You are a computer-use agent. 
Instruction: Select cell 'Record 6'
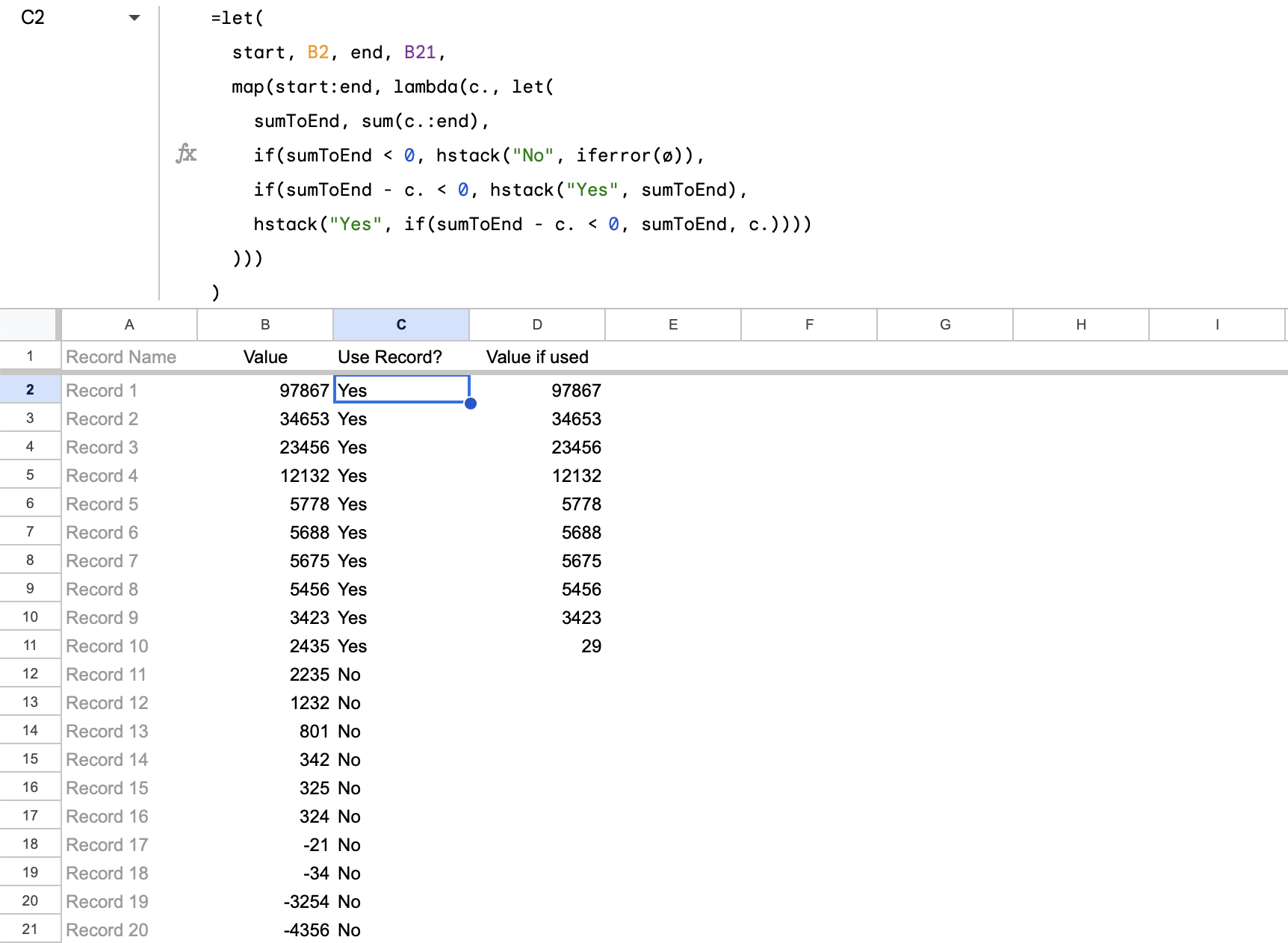pos(129,532)
